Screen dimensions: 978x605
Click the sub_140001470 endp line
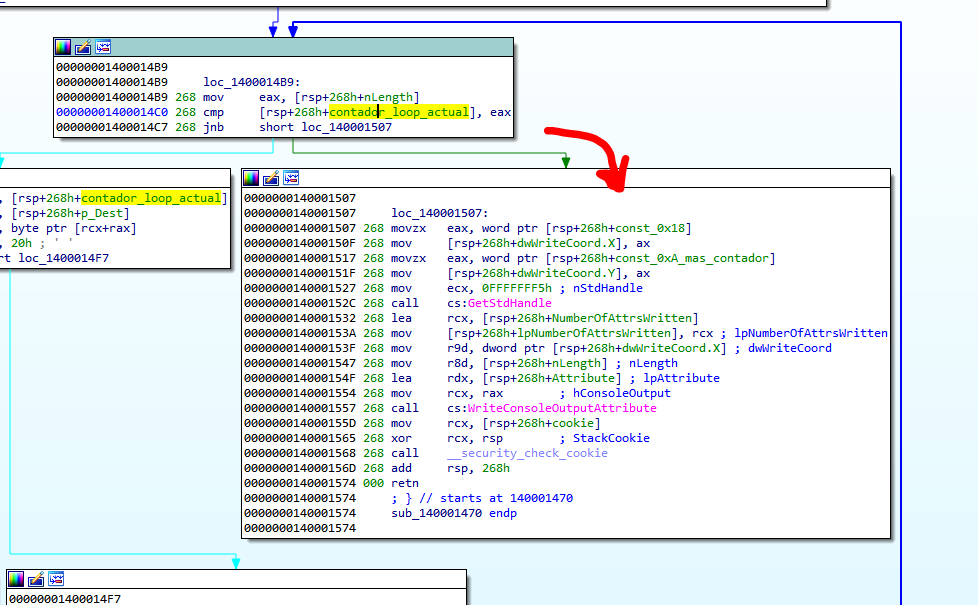[454, 513]
